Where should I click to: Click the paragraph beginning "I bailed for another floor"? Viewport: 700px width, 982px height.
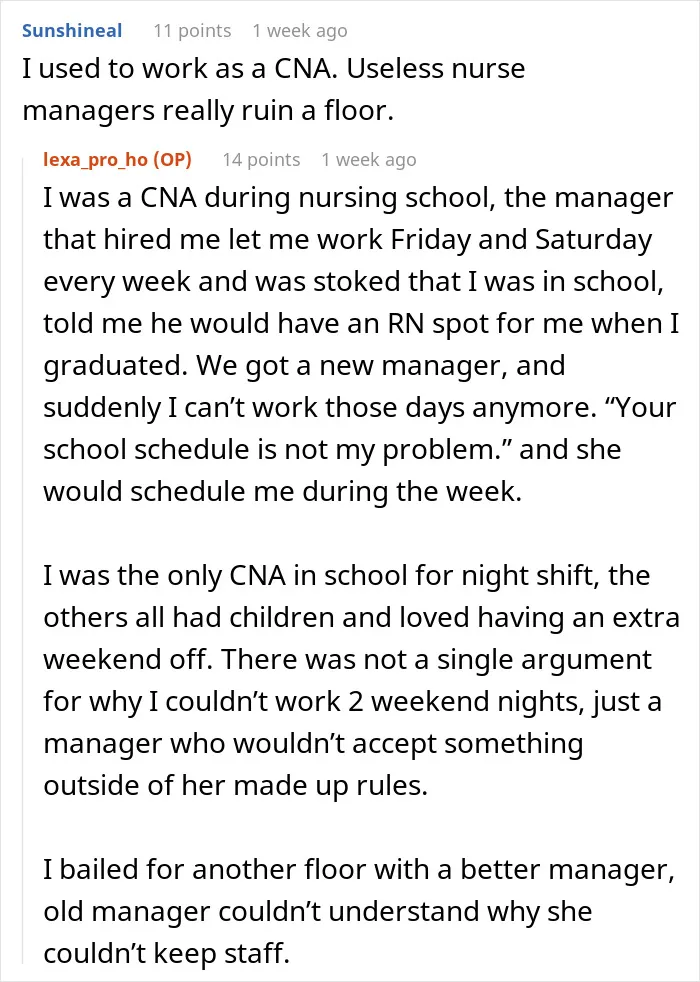pos(359,911)
